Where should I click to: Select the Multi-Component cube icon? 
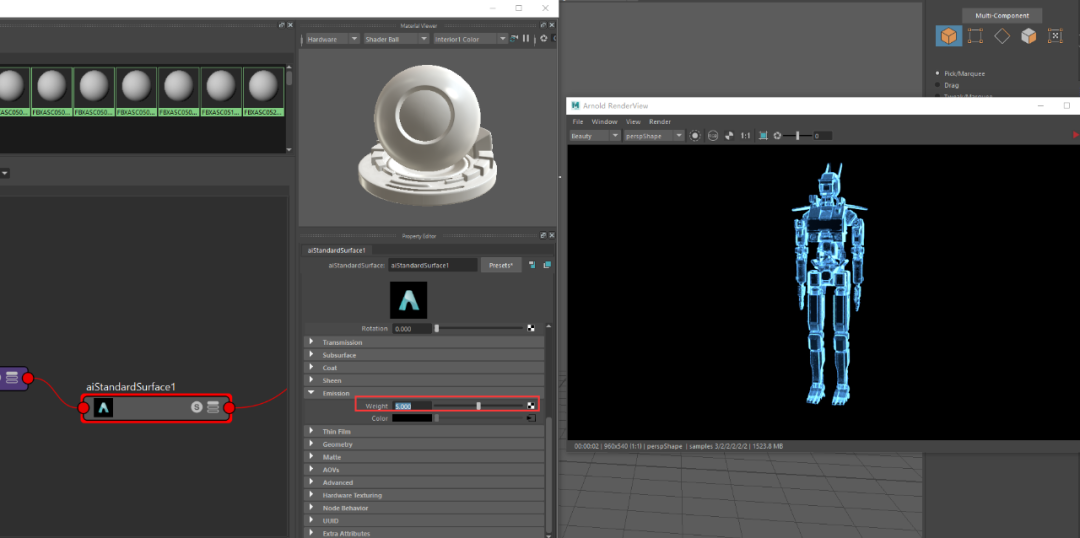click(x=948, y=36)
